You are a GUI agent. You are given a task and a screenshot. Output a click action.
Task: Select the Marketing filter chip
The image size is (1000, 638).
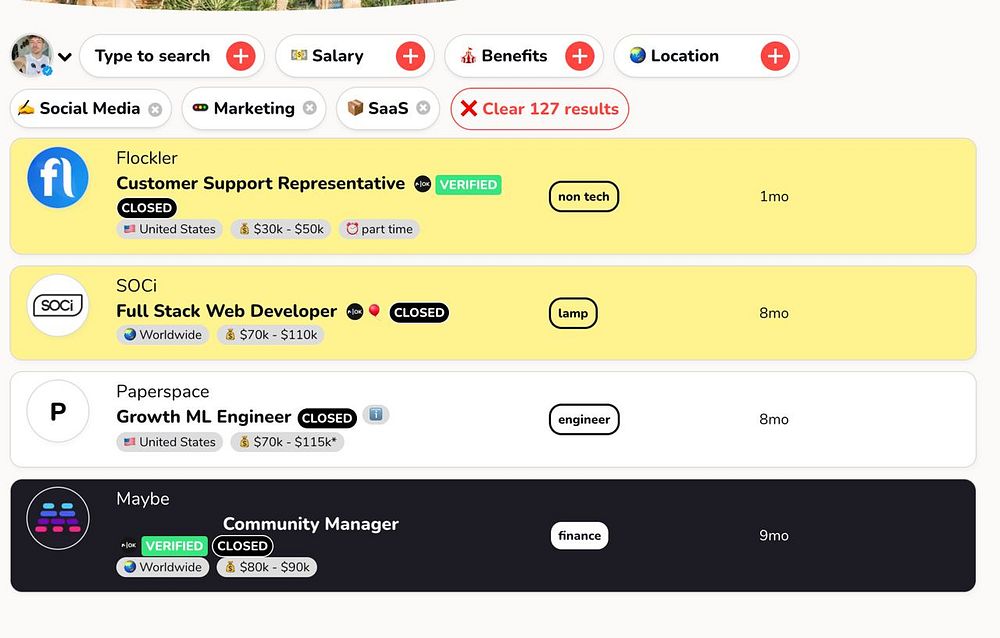254,108
